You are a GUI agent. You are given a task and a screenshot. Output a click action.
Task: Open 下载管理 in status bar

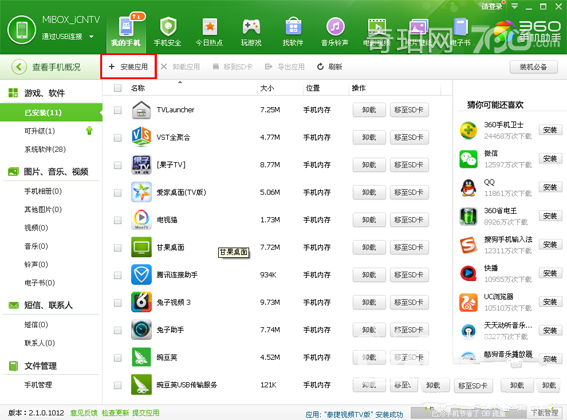point(544,412)
